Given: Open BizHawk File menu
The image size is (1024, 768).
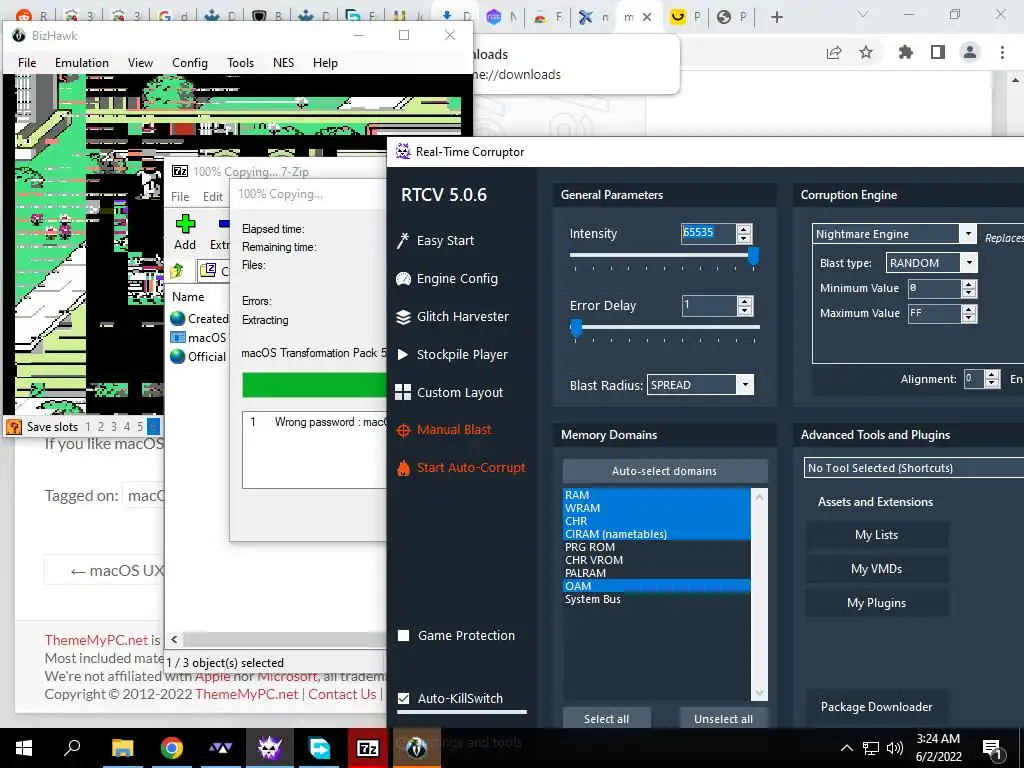Looking at the screenshot, I should coord(27,63).
